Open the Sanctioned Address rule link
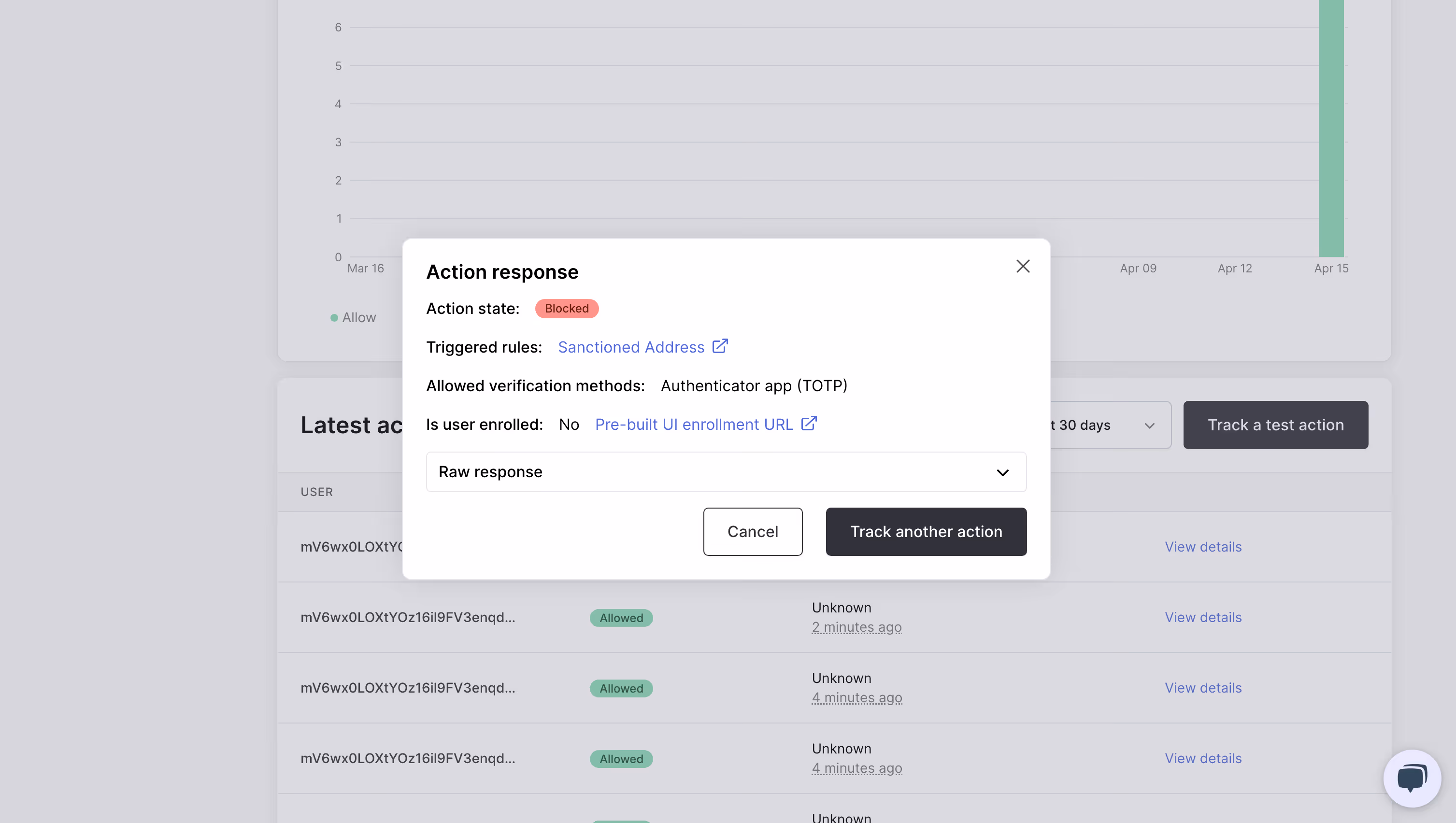 (631, 346)
